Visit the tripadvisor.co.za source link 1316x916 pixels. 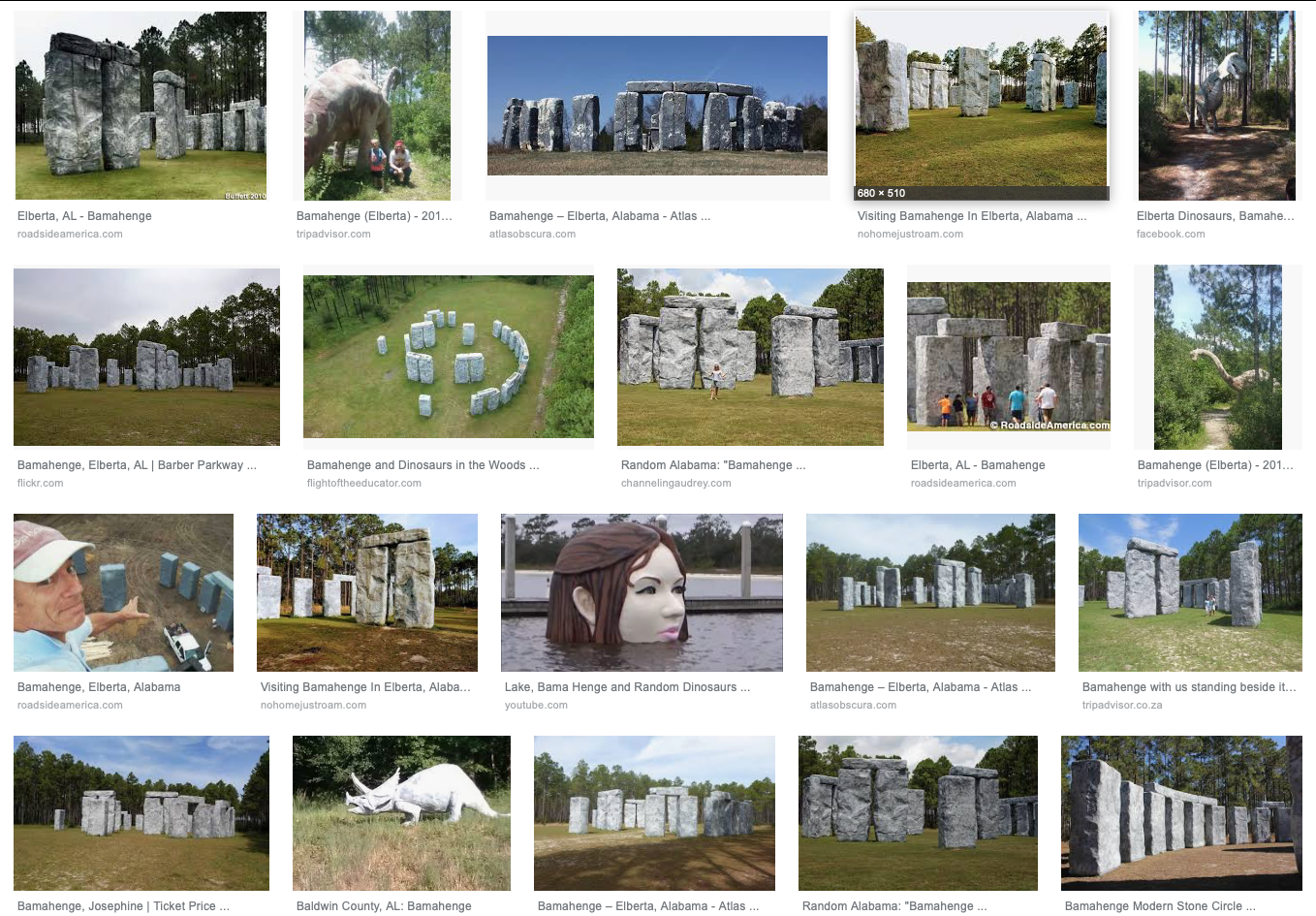(1122, 705)
